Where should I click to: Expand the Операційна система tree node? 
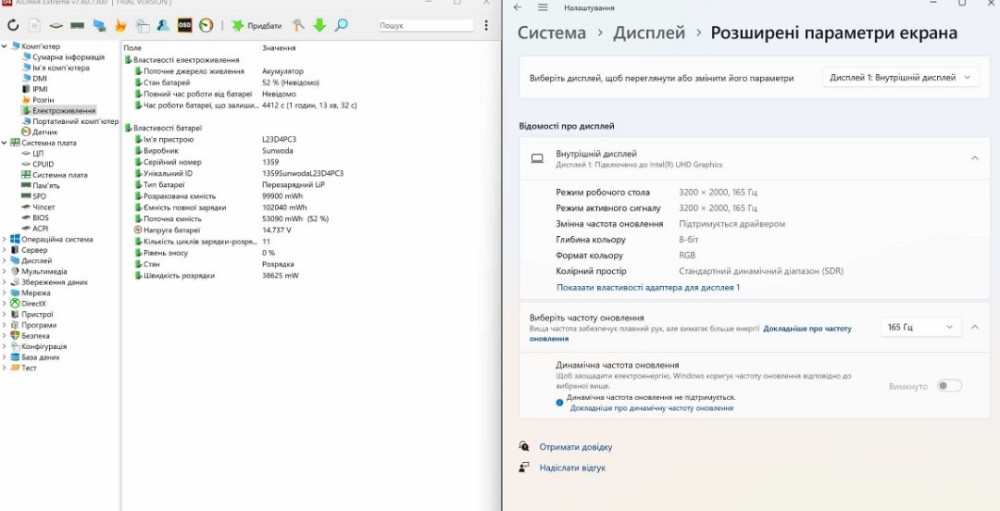5,239
